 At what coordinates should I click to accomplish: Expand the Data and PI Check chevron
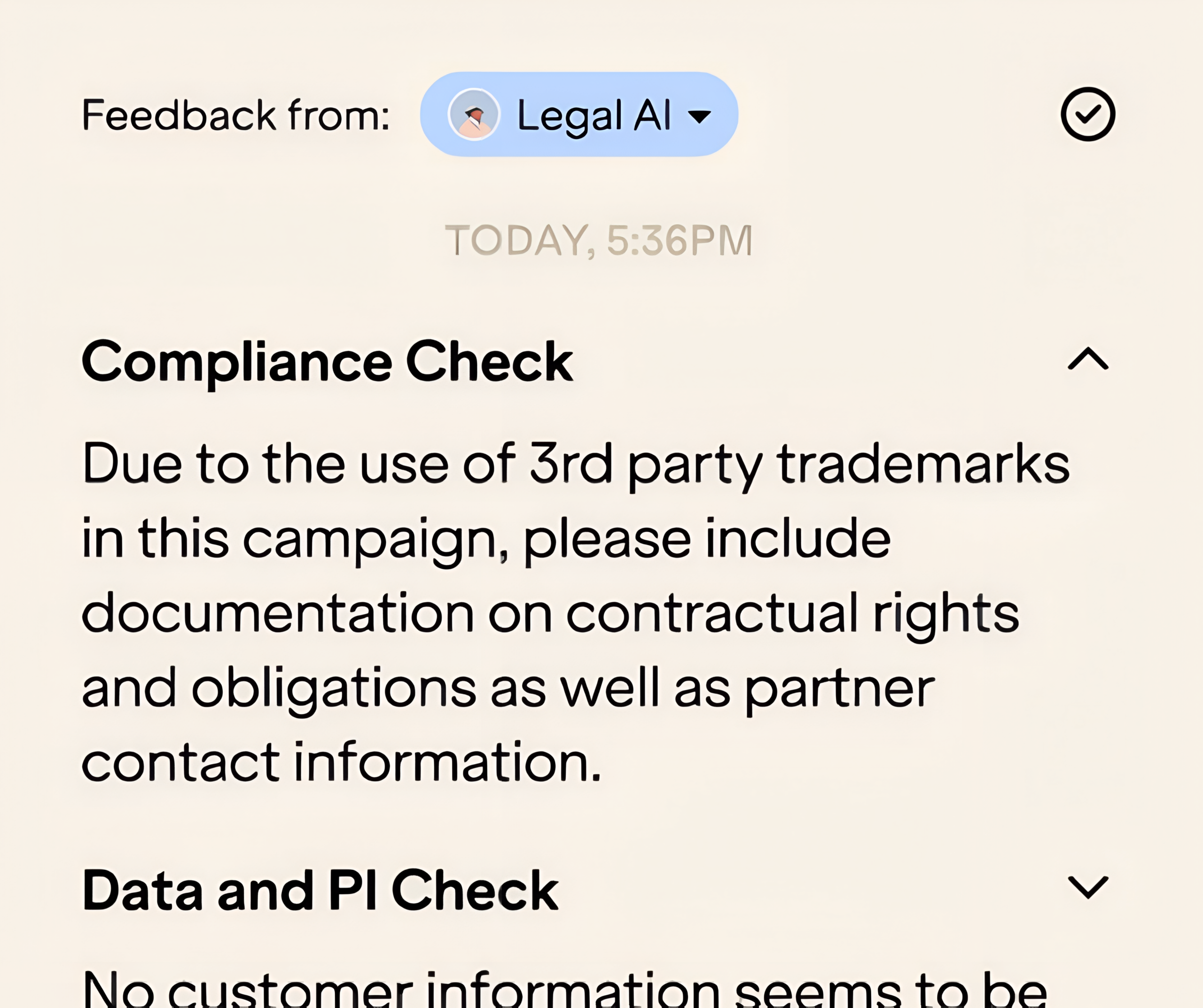[1087, 887]
